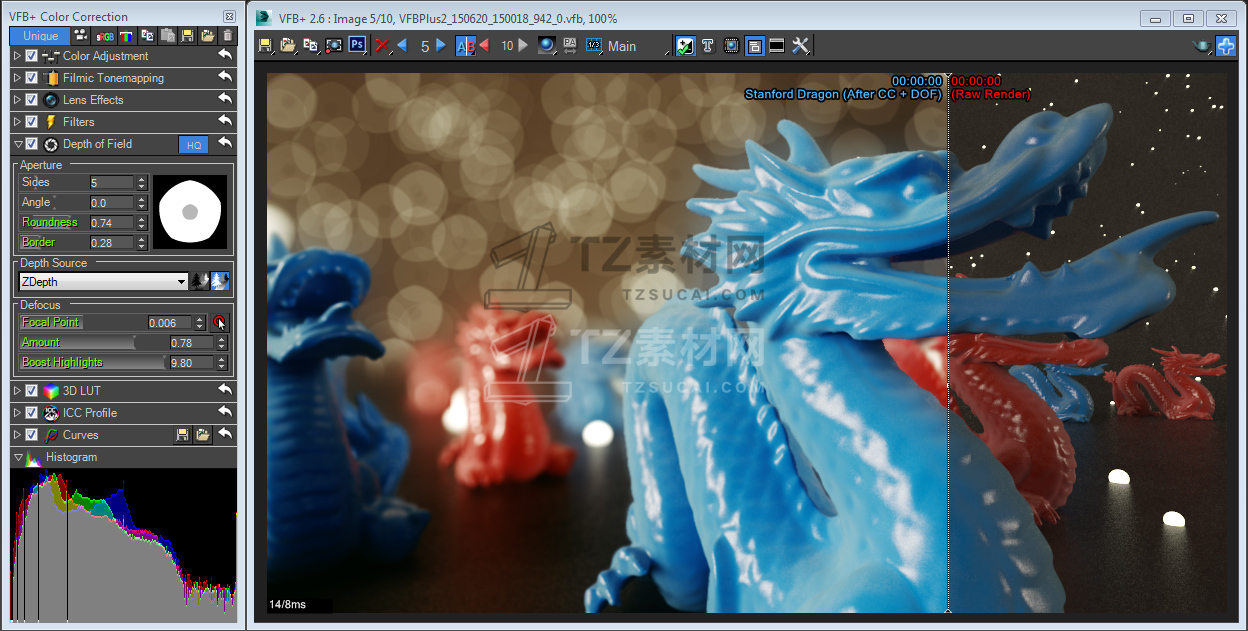Uncheck the ICC Profile checkbox
This screenshot has height=631, width=1248.
(32, 413)
